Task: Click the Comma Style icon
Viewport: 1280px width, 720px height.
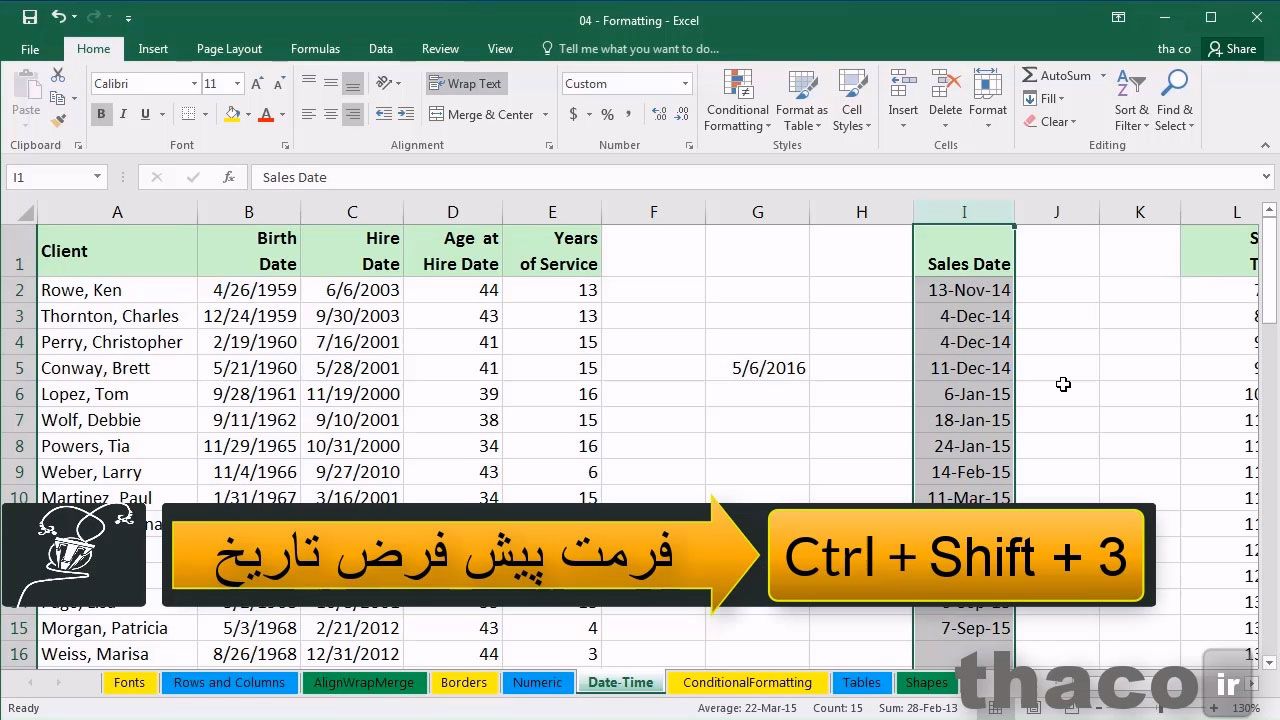Action: pyautogui.click(x=630, y=115)
